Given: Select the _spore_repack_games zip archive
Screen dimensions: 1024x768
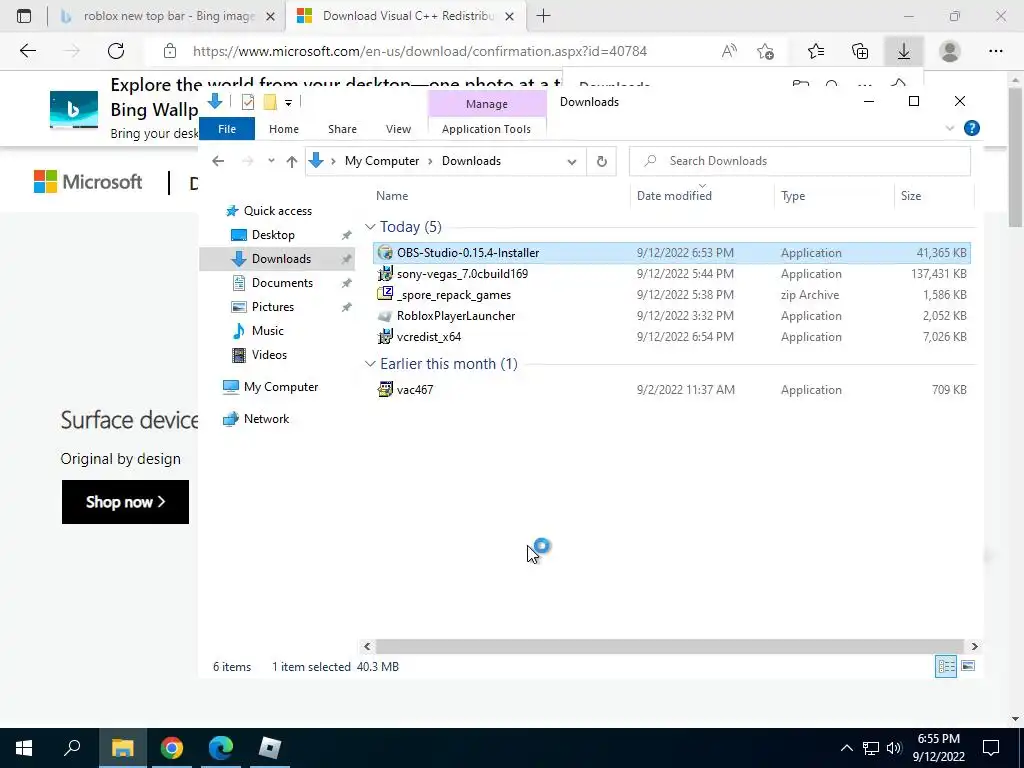Looking at the screenshot, I should click(x=671, y=295).
